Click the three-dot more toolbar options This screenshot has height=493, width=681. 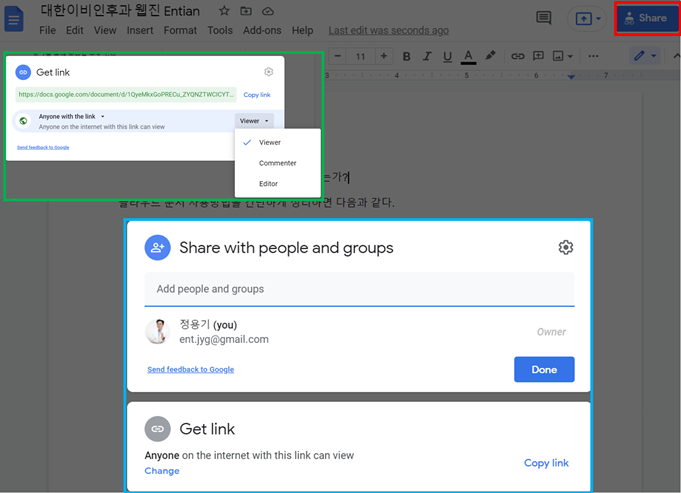[x=593, y=56]
